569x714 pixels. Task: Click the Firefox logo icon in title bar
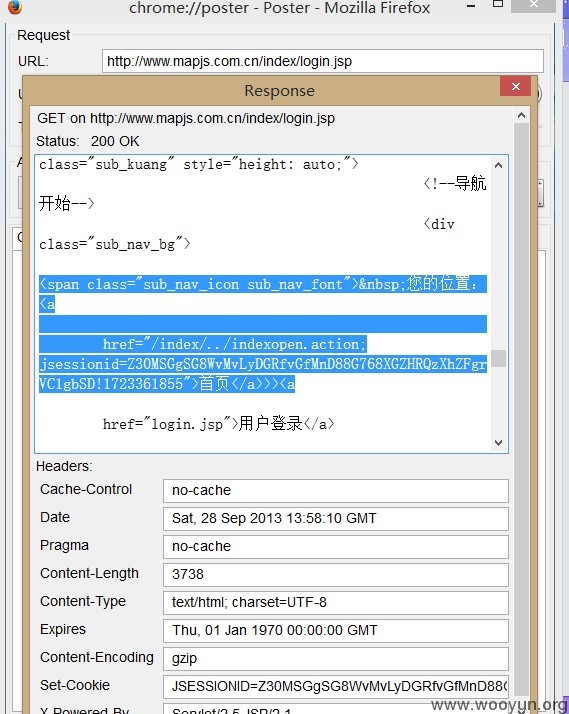pos(15,6)
